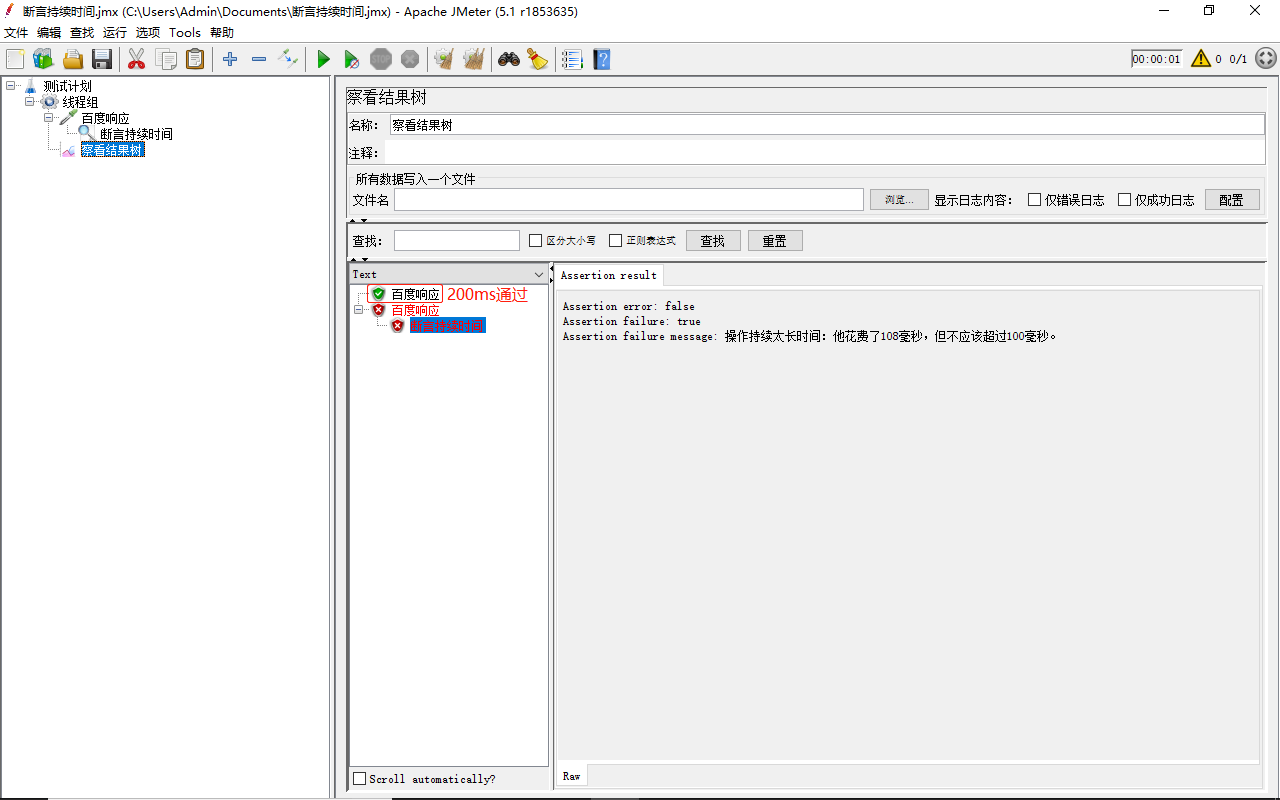This screenshot has height=800, width=1280.
Task: Click the 查找 search button
Action: [x=712, y=241]
